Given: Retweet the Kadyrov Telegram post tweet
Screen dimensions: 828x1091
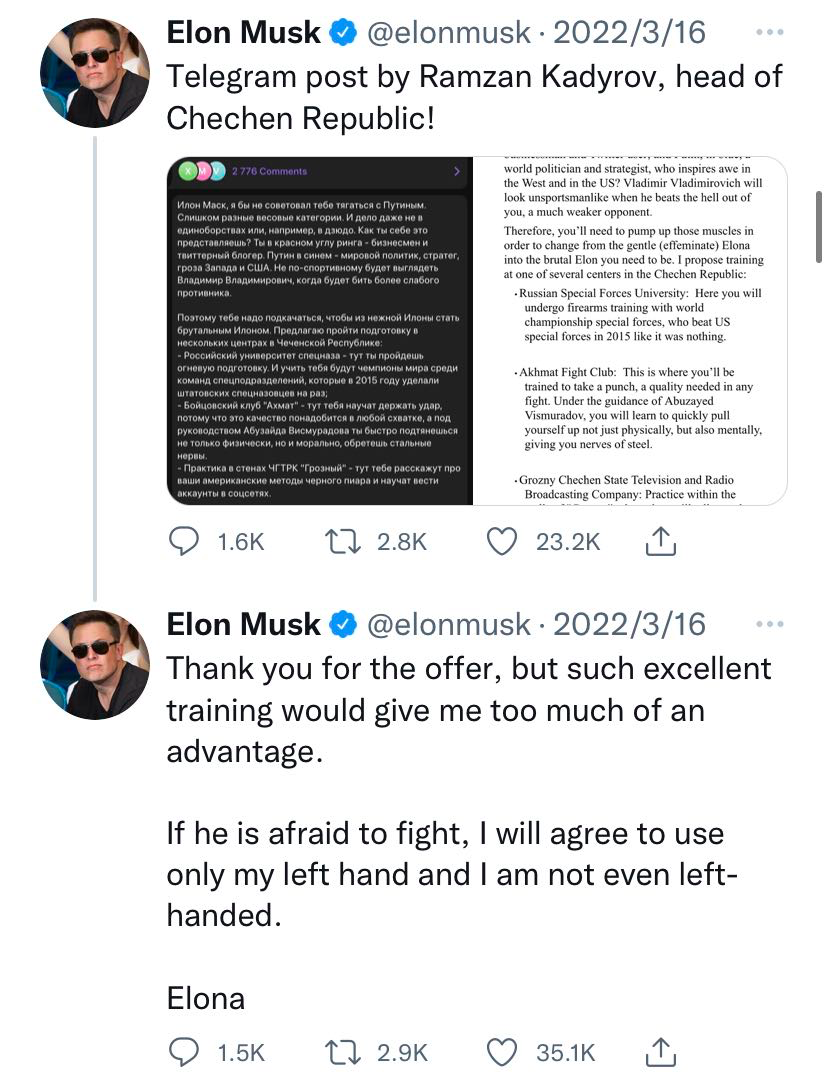Looking at the screenshot, I should pos(343,541).
